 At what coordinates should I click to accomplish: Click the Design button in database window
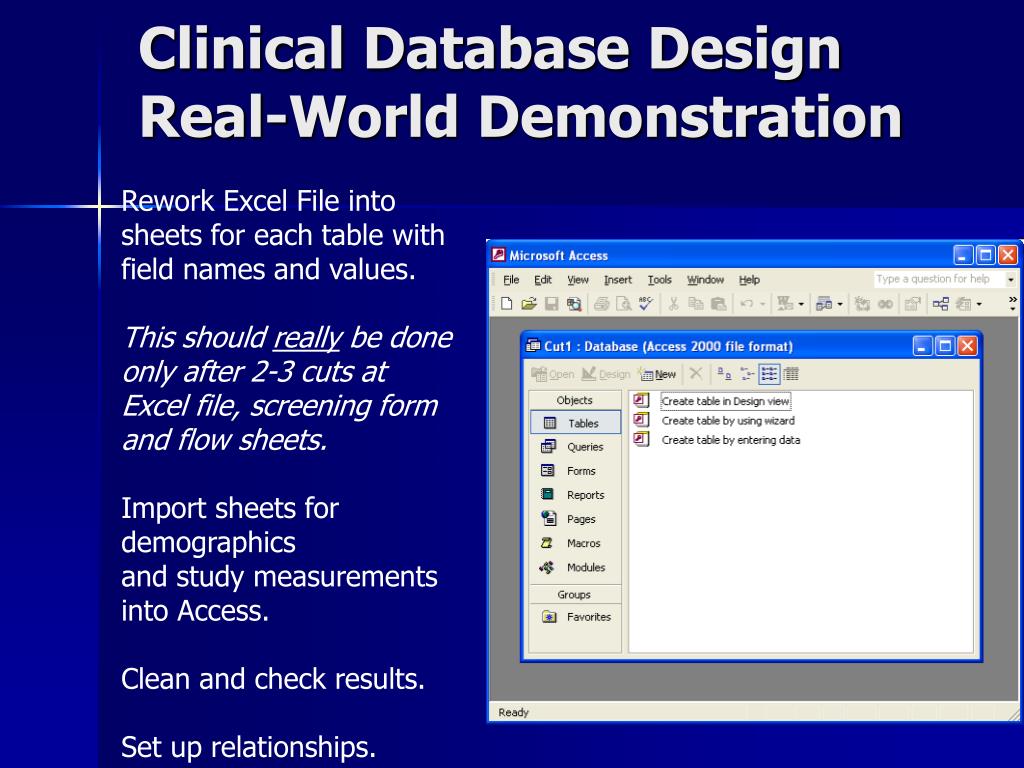pos(606,374)
